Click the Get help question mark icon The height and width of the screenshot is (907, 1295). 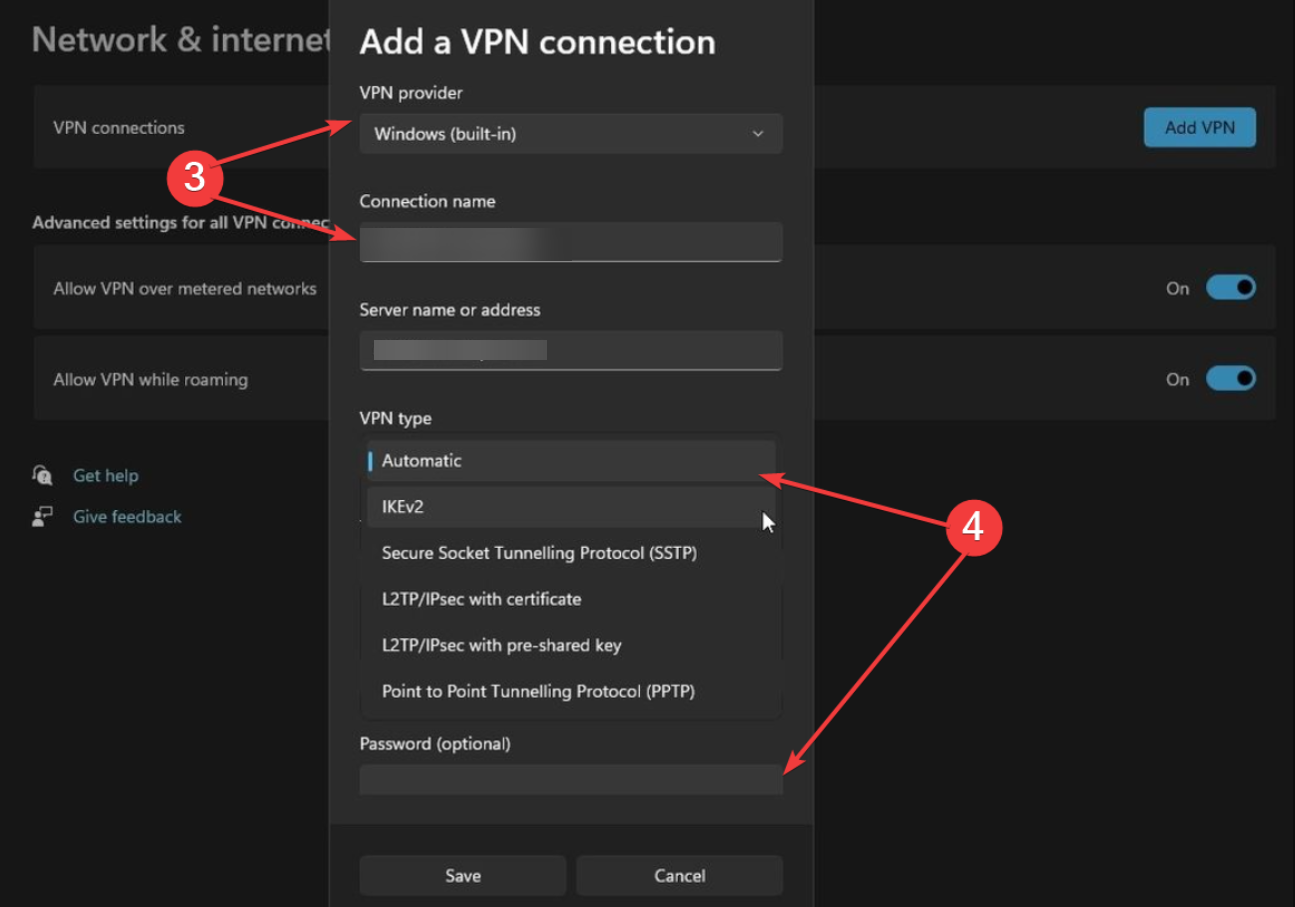[42, 475]
